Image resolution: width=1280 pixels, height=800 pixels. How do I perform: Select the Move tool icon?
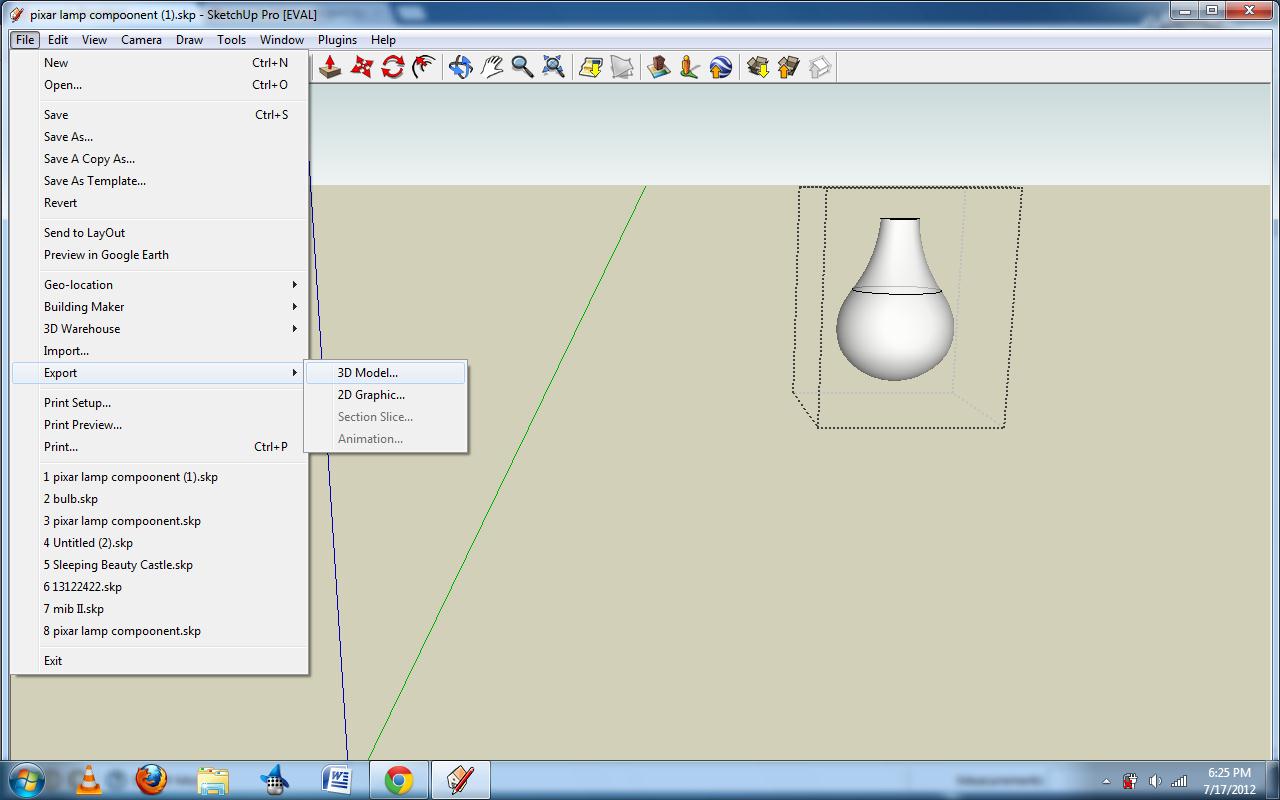pyautogui.click(x=362, y=67)
